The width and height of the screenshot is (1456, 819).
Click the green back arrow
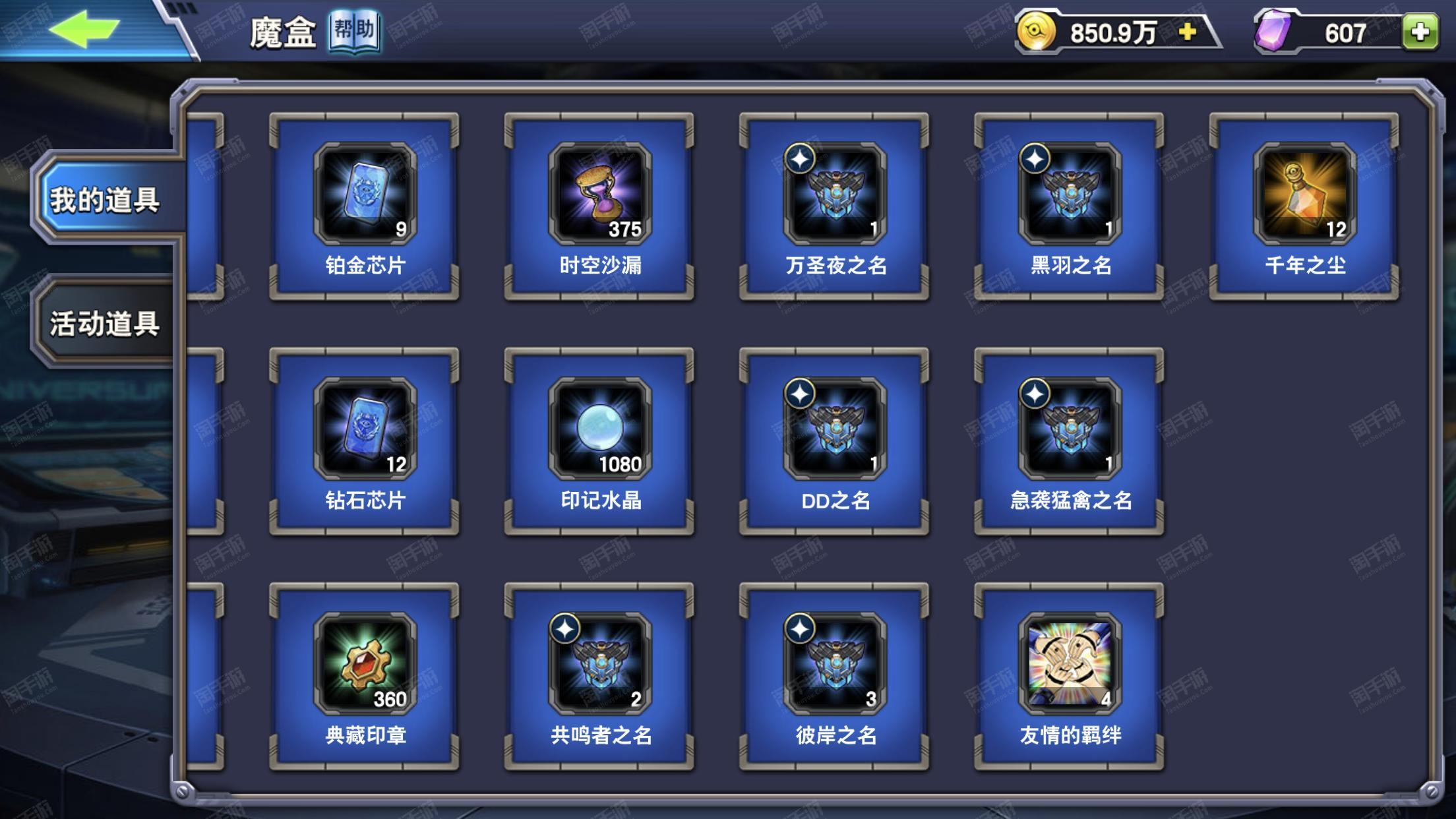[x=84, y=29]
